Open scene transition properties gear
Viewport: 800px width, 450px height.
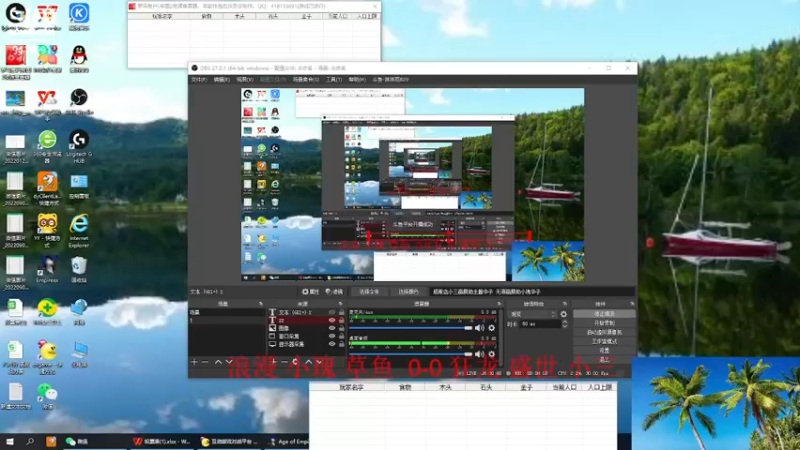pyautogui.click(x=563, y=314)
